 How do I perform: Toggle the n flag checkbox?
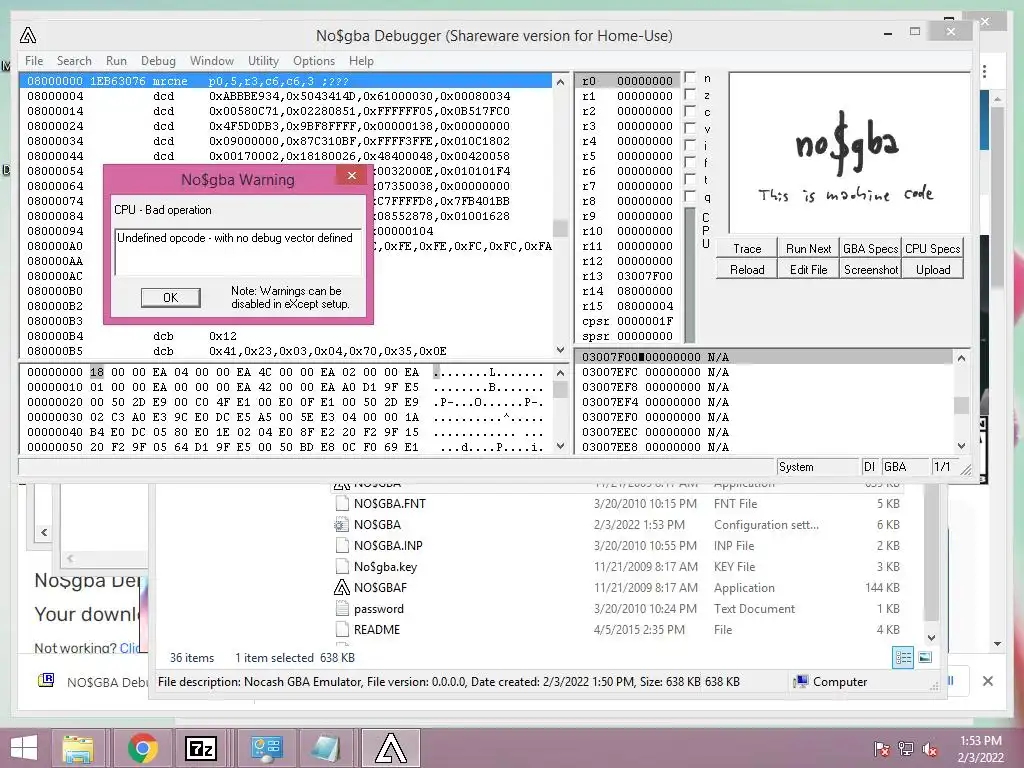pyautogui.click(x=690, y=78)
